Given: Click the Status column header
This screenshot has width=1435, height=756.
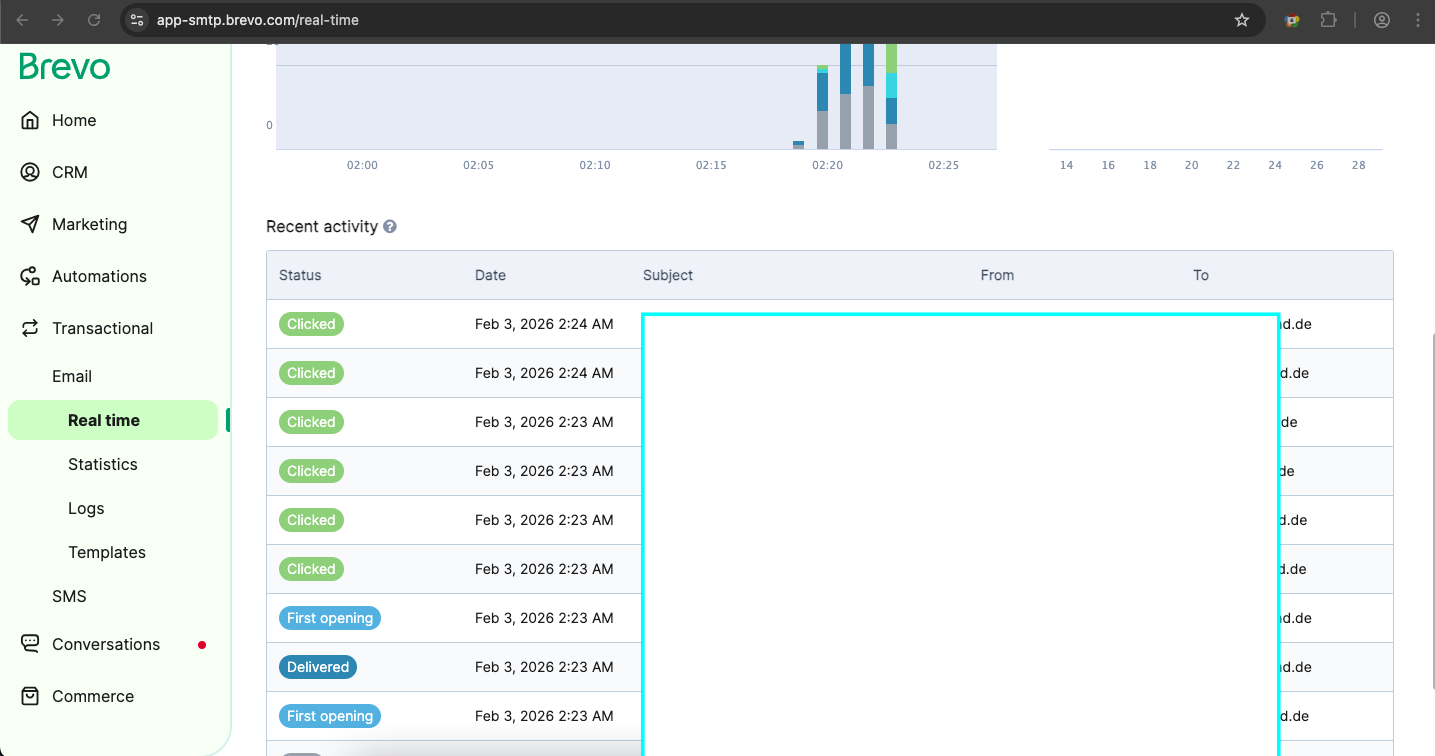Looking at the screenshot, I should tap(300, 275).
